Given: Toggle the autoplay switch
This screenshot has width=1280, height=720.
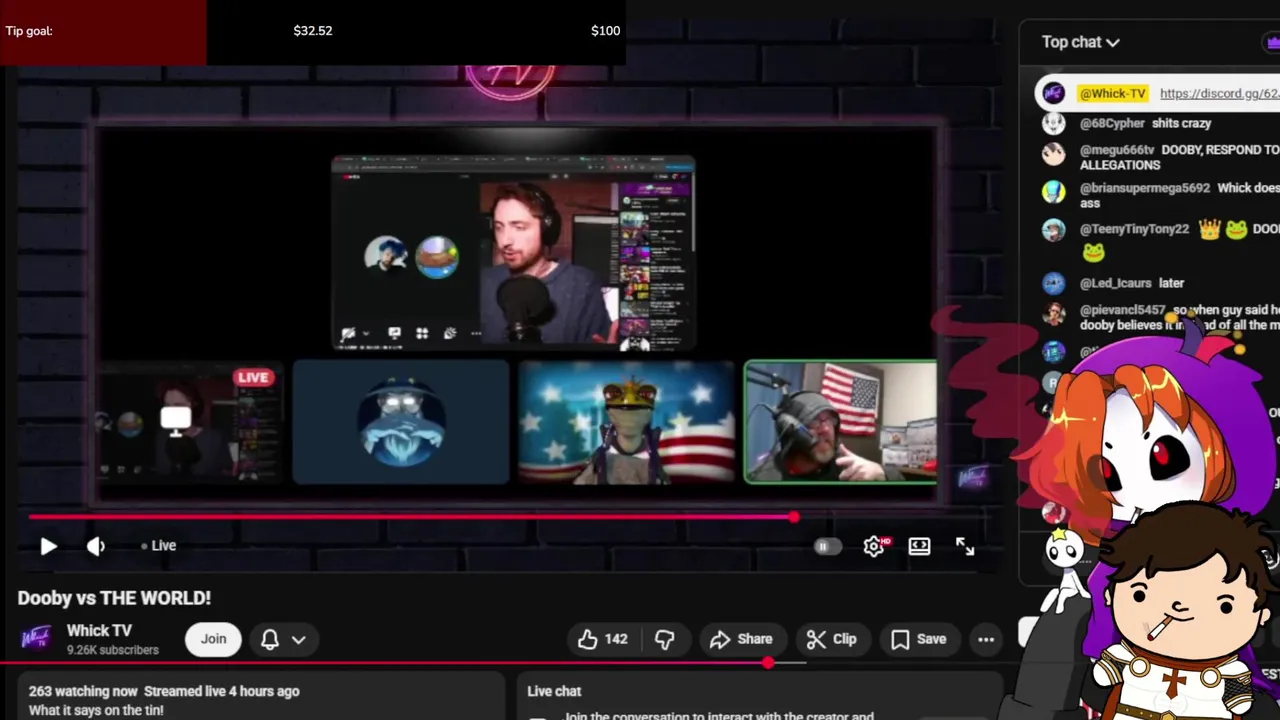Looking at the screenshot, I should tap(826, 546).
